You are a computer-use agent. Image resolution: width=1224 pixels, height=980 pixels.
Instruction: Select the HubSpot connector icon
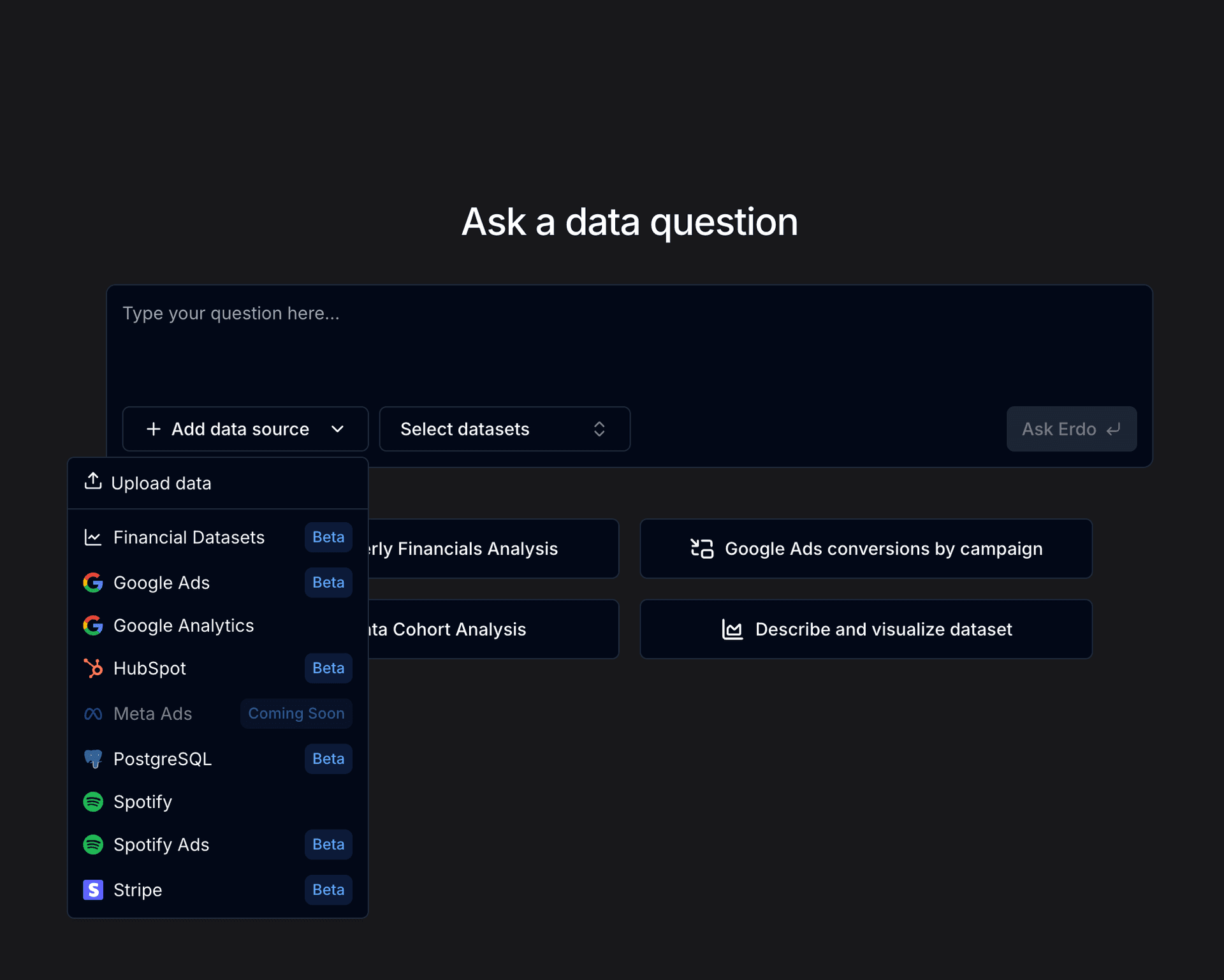coord(93,668)
